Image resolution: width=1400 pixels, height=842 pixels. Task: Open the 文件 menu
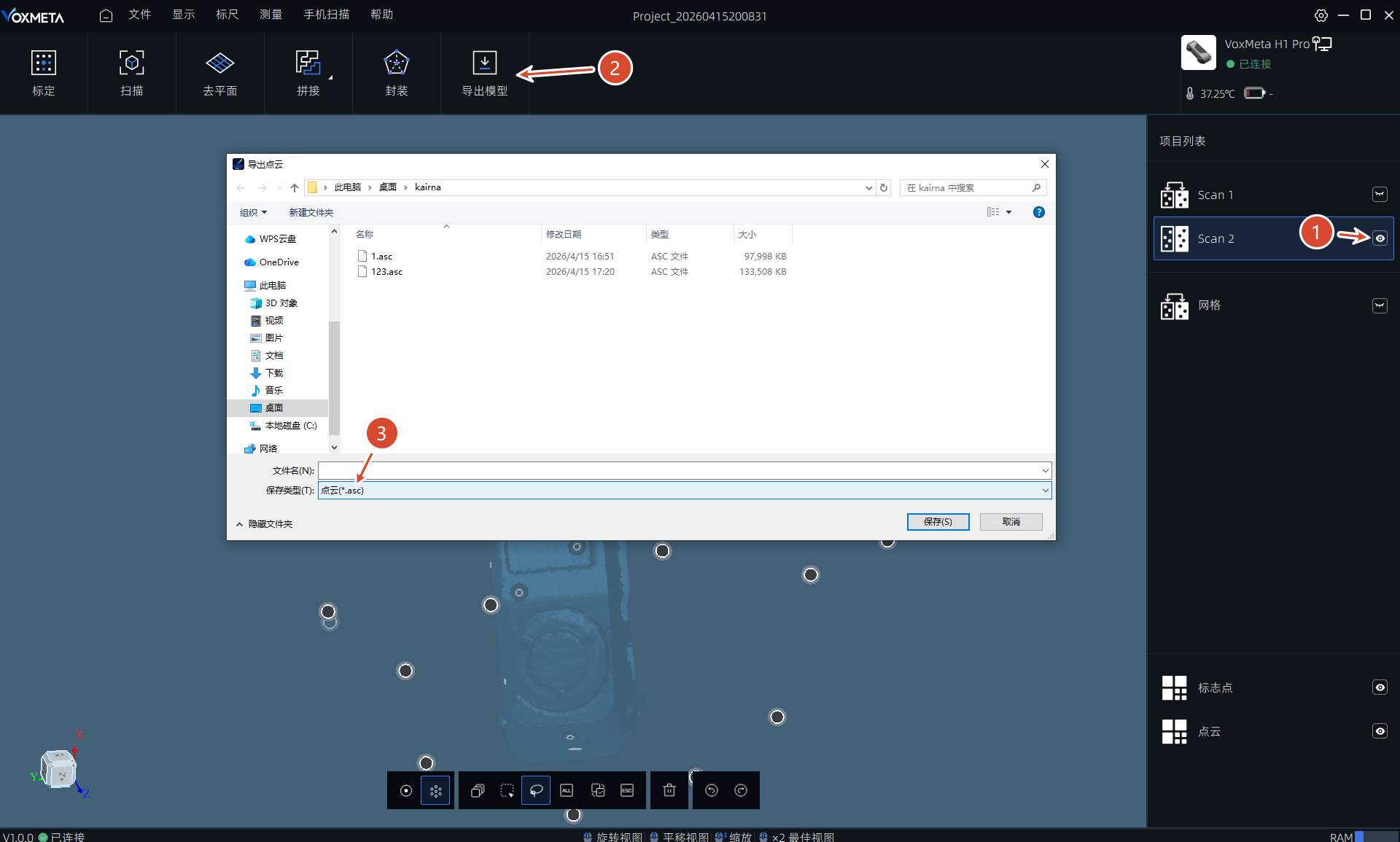coord(139,15)
